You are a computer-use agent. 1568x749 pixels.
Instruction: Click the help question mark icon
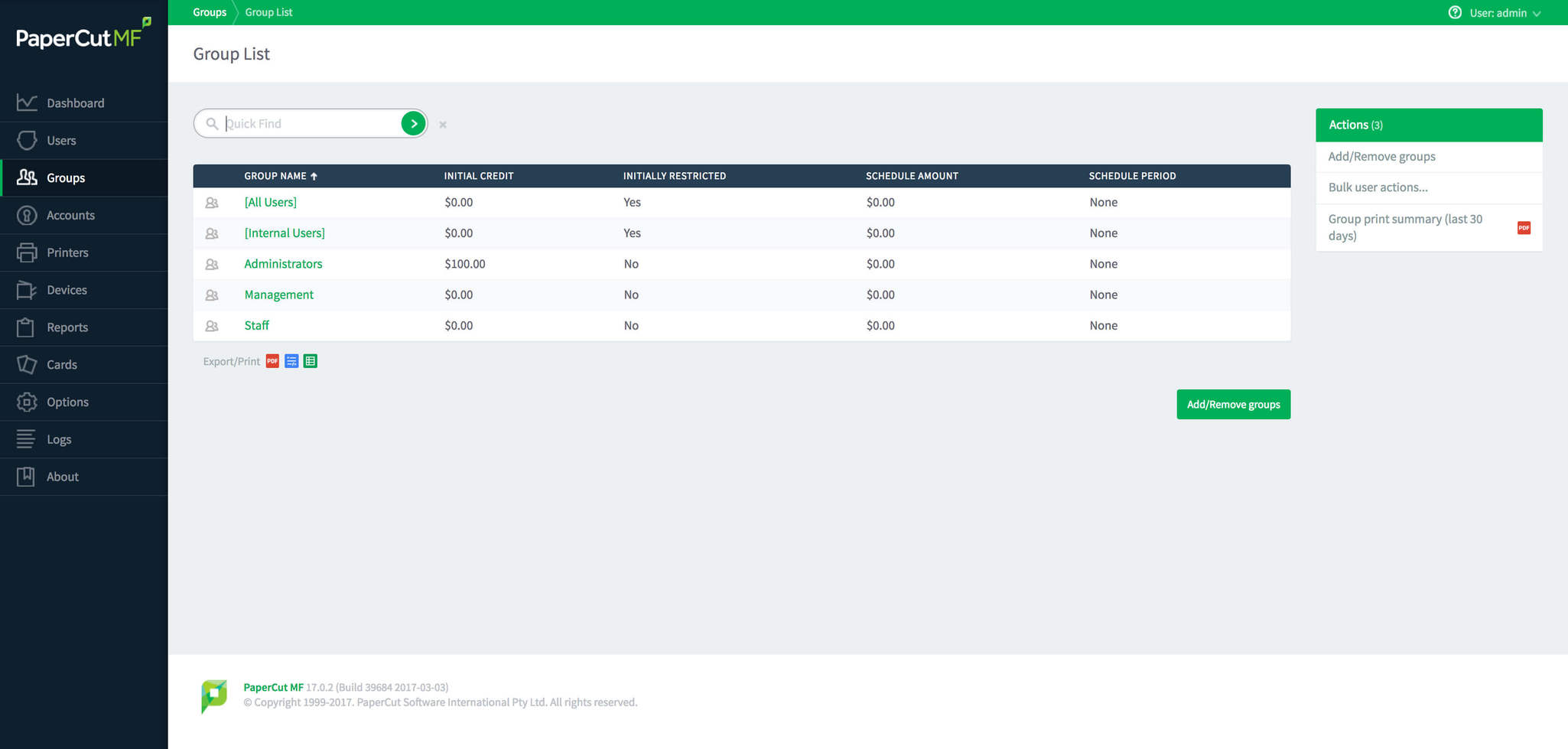(1455, 13)
